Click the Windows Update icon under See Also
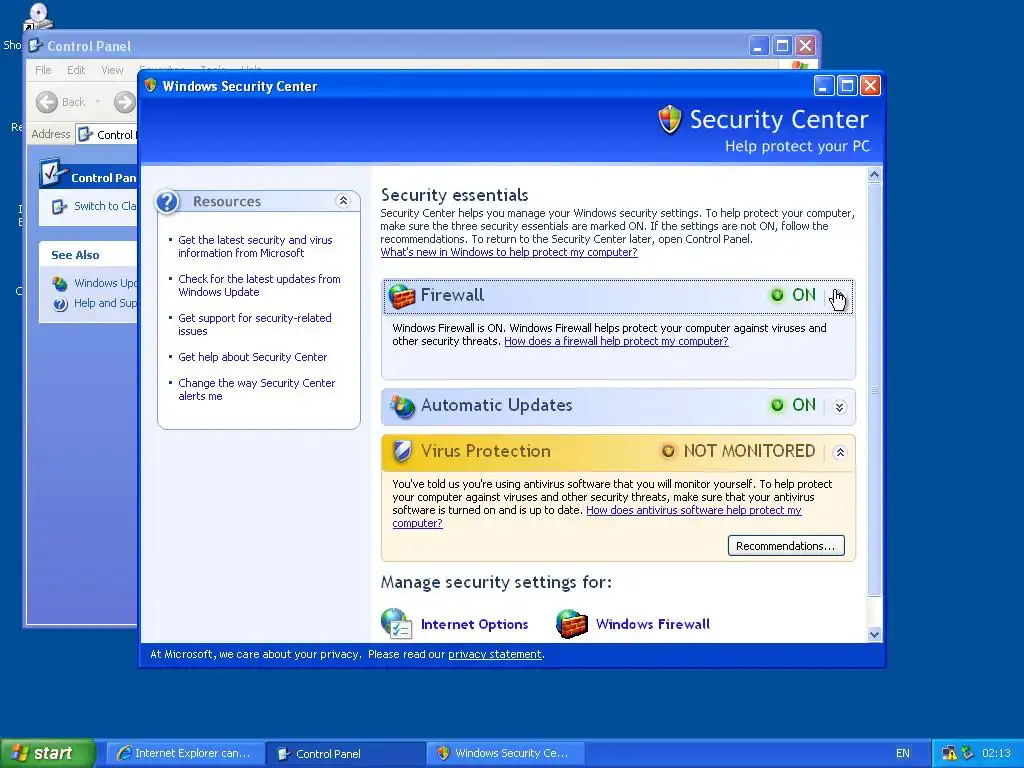This screenshot has width=1024, height=768. point(60,283)
